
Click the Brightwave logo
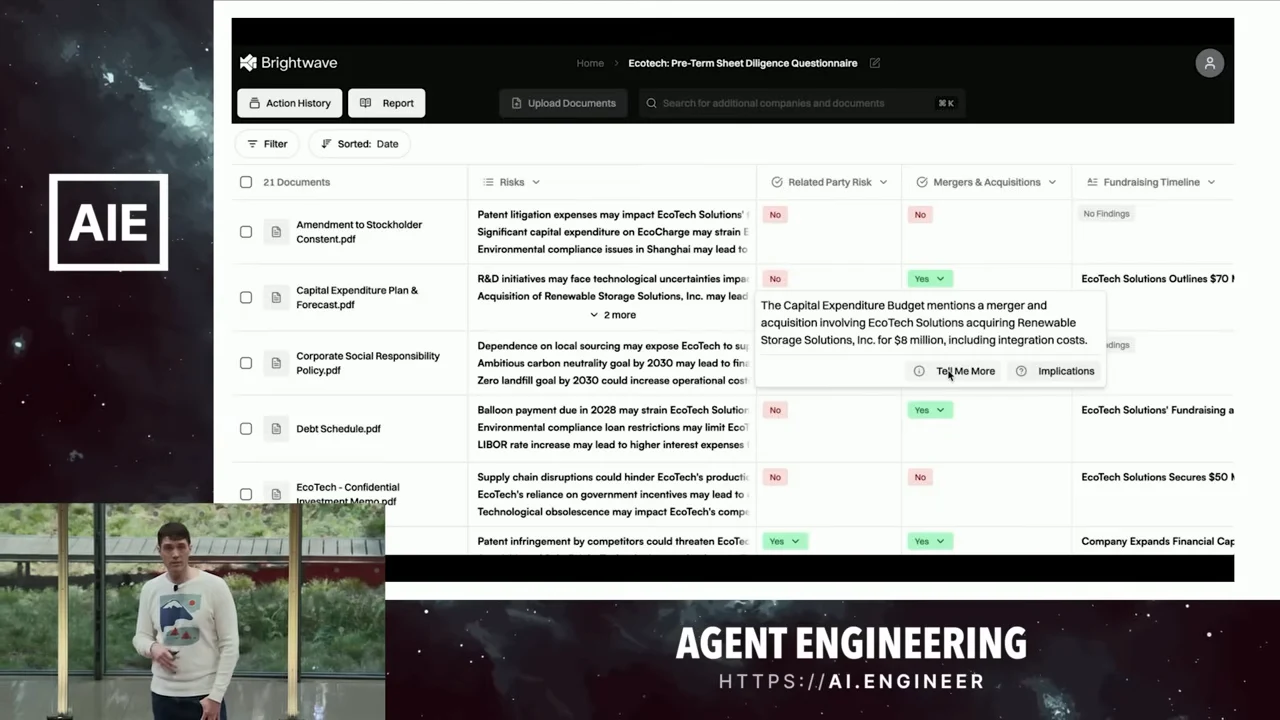[x=288, y=63]
